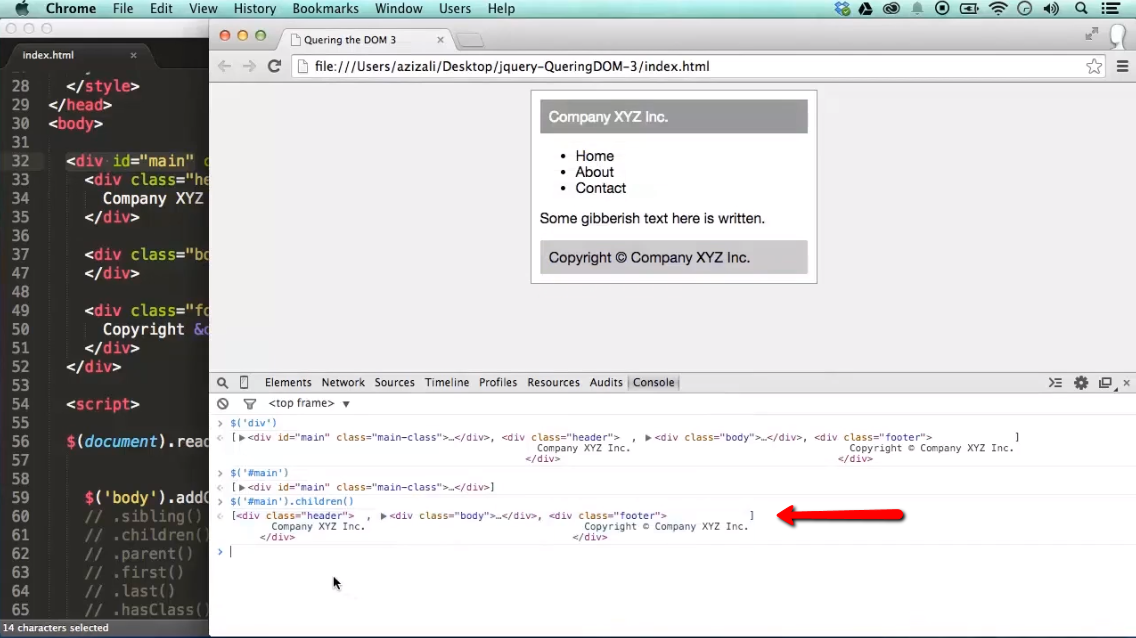
Task: Click the $('#main').children() console entry
Action: point(292,501)
